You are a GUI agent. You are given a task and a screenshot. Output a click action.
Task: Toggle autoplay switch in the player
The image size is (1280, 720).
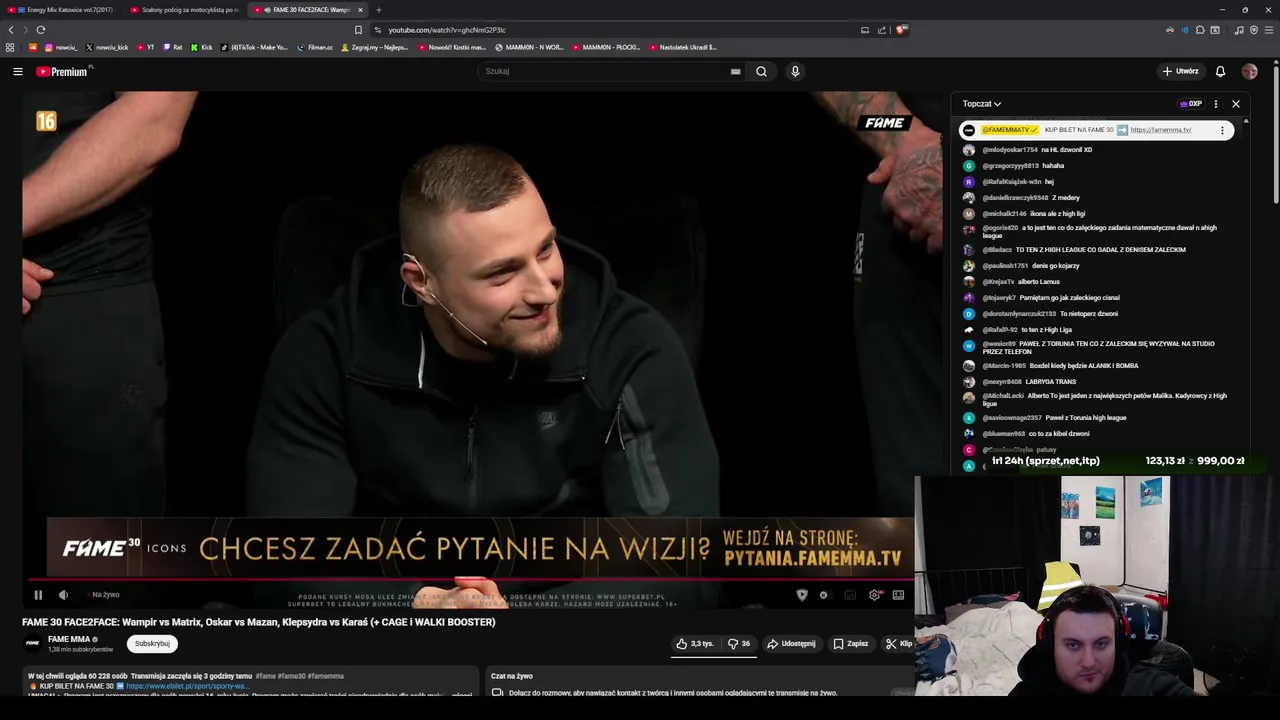823,595
